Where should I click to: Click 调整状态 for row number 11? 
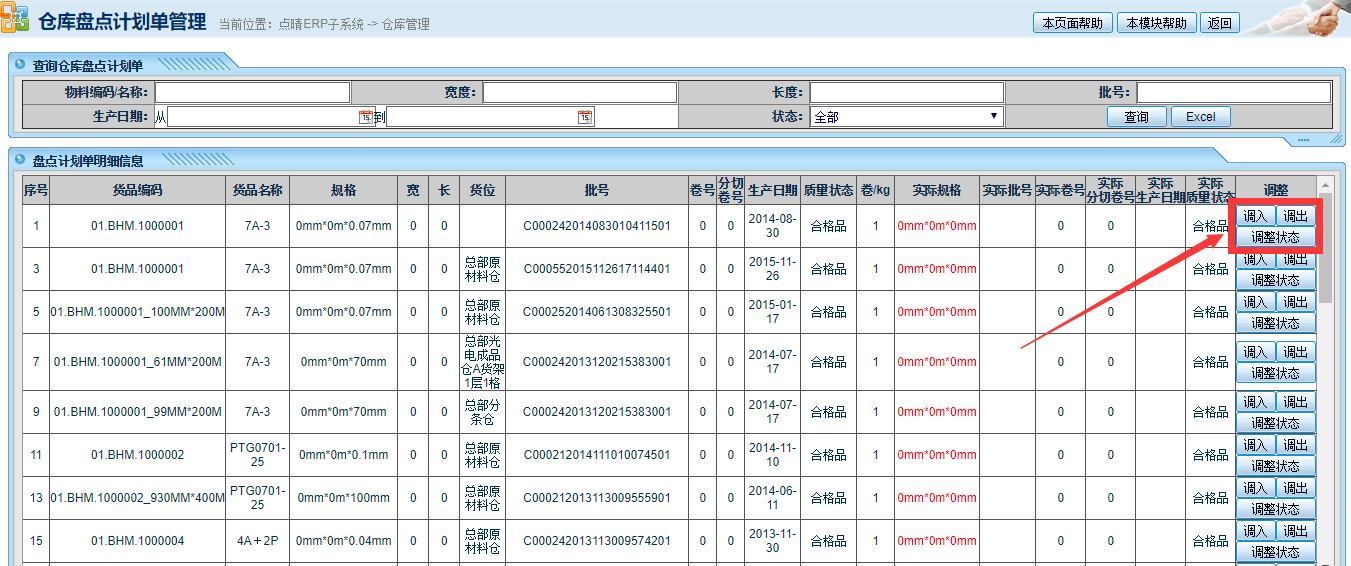pos(1275,466)
